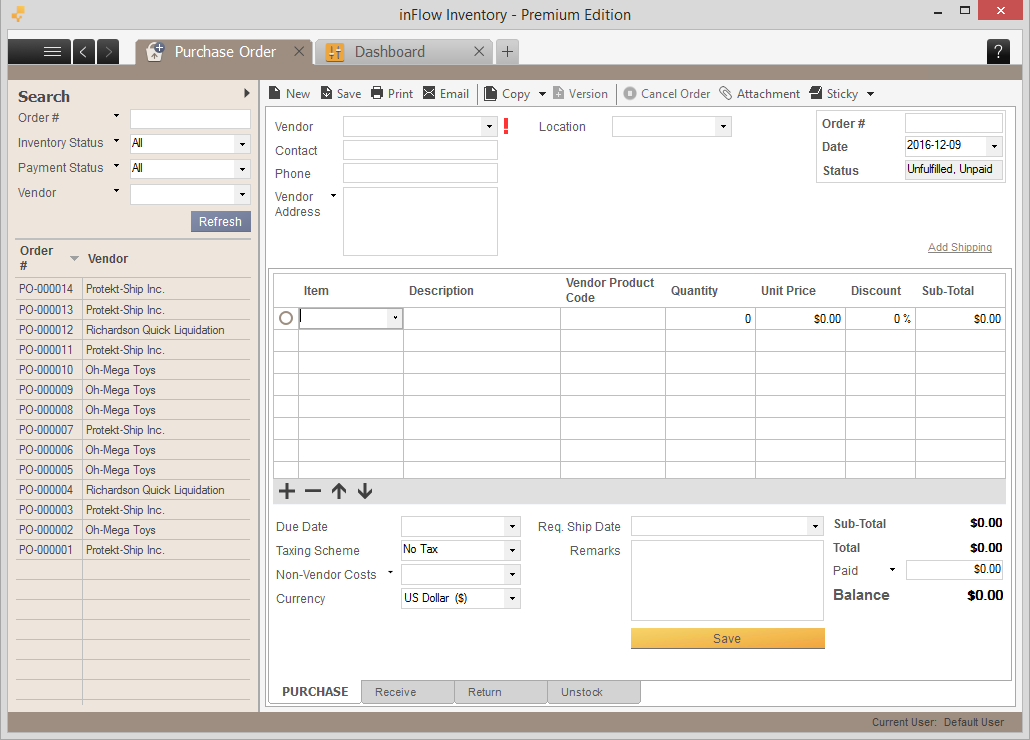
Task: Switch to the Unstock tab
Action: pos(594,692)
